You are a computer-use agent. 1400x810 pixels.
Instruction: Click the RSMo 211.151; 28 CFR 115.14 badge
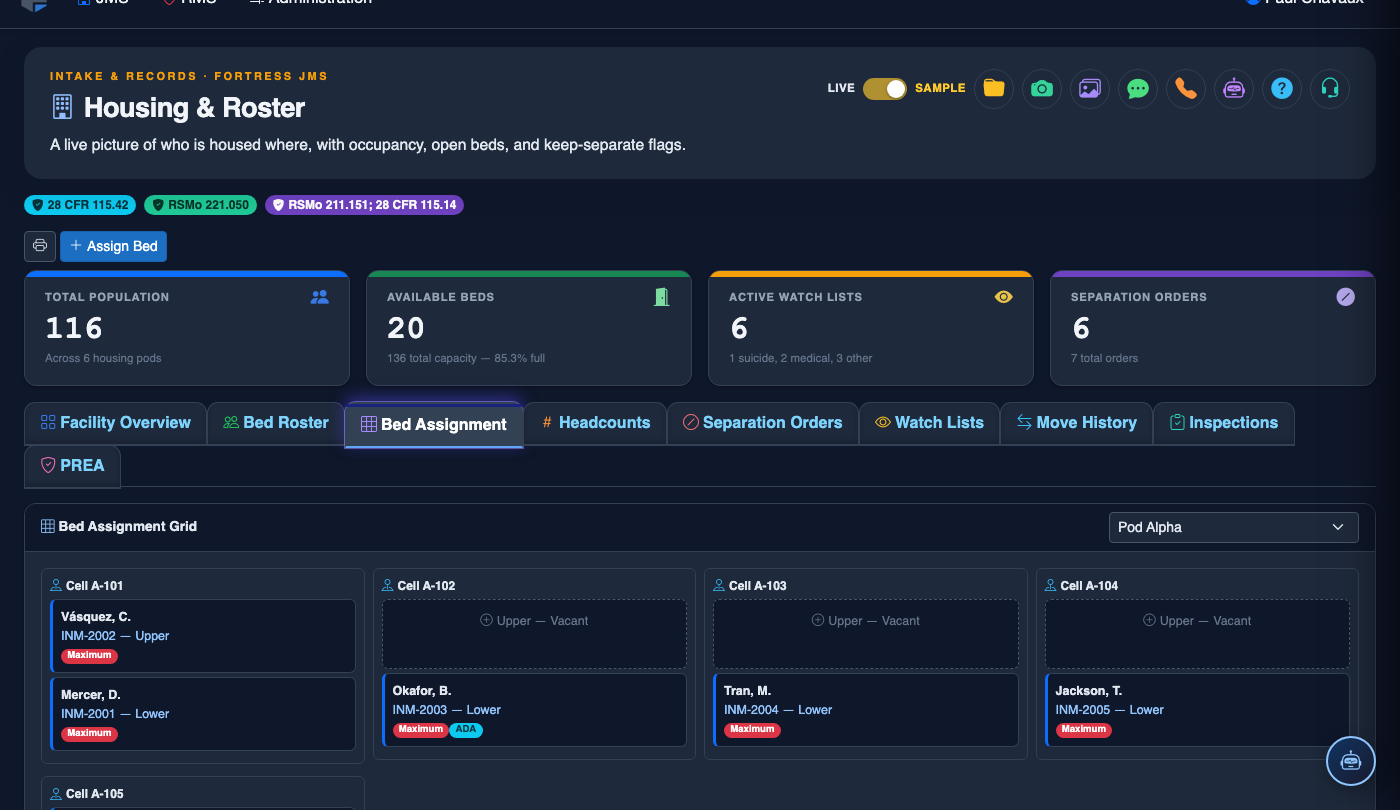(364, 205)
